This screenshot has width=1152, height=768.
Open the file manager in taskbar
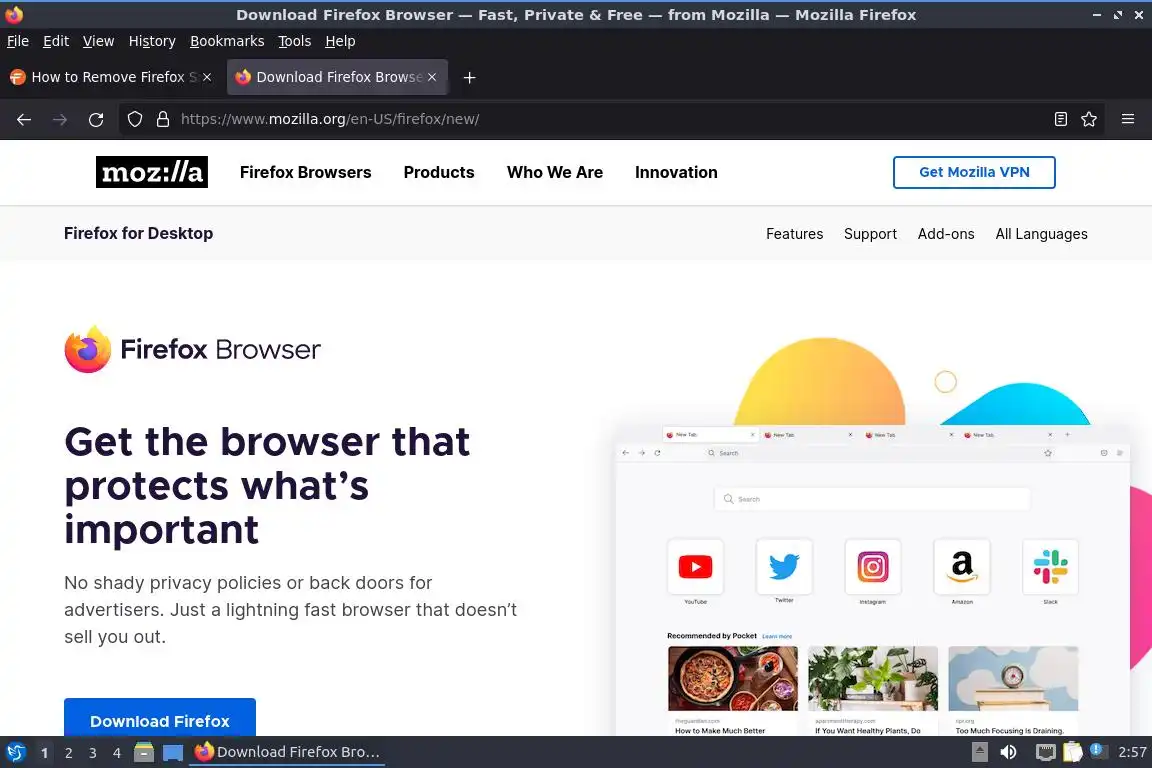[144, 752]
